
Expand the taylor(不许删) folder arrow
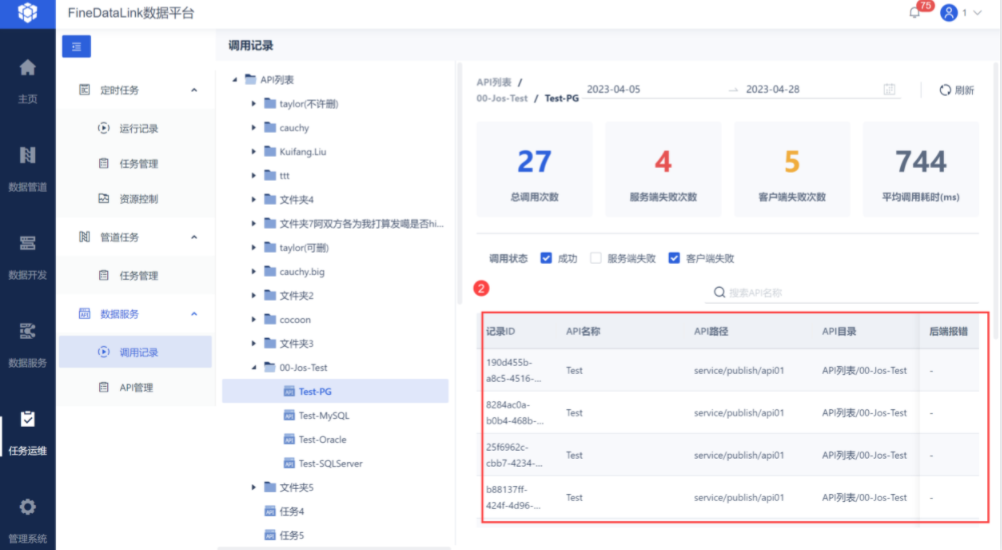click(254, 103)
